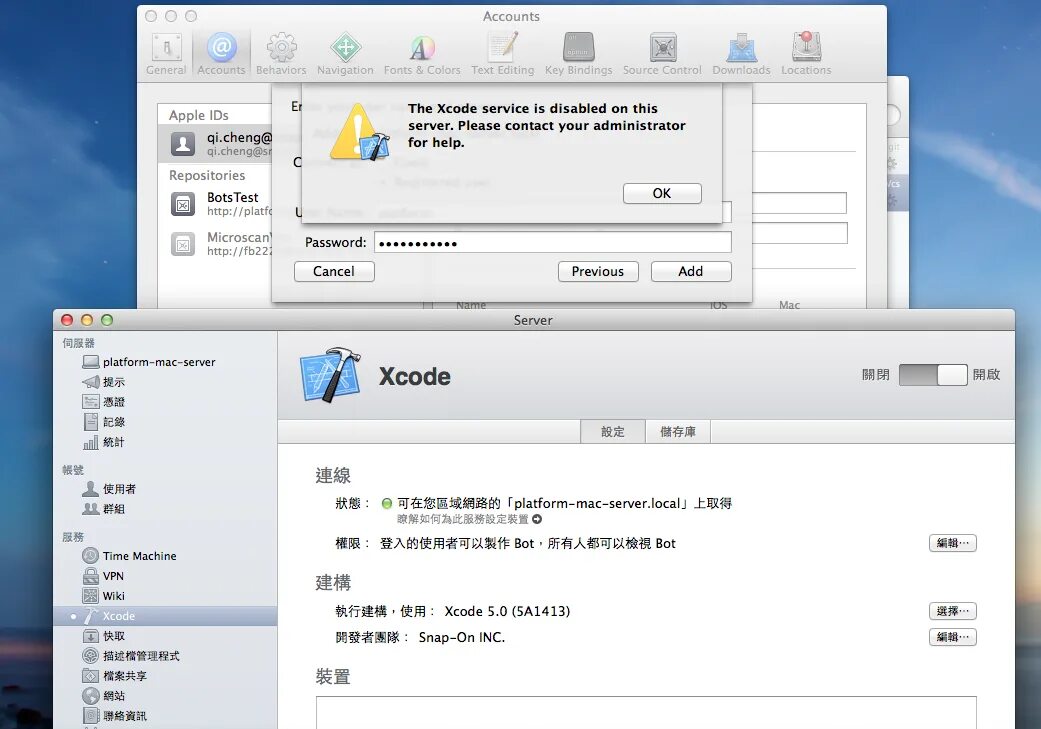Select the qi.cheng Apple ID account
Screen dimensions: 1041x729
(215, 143)
